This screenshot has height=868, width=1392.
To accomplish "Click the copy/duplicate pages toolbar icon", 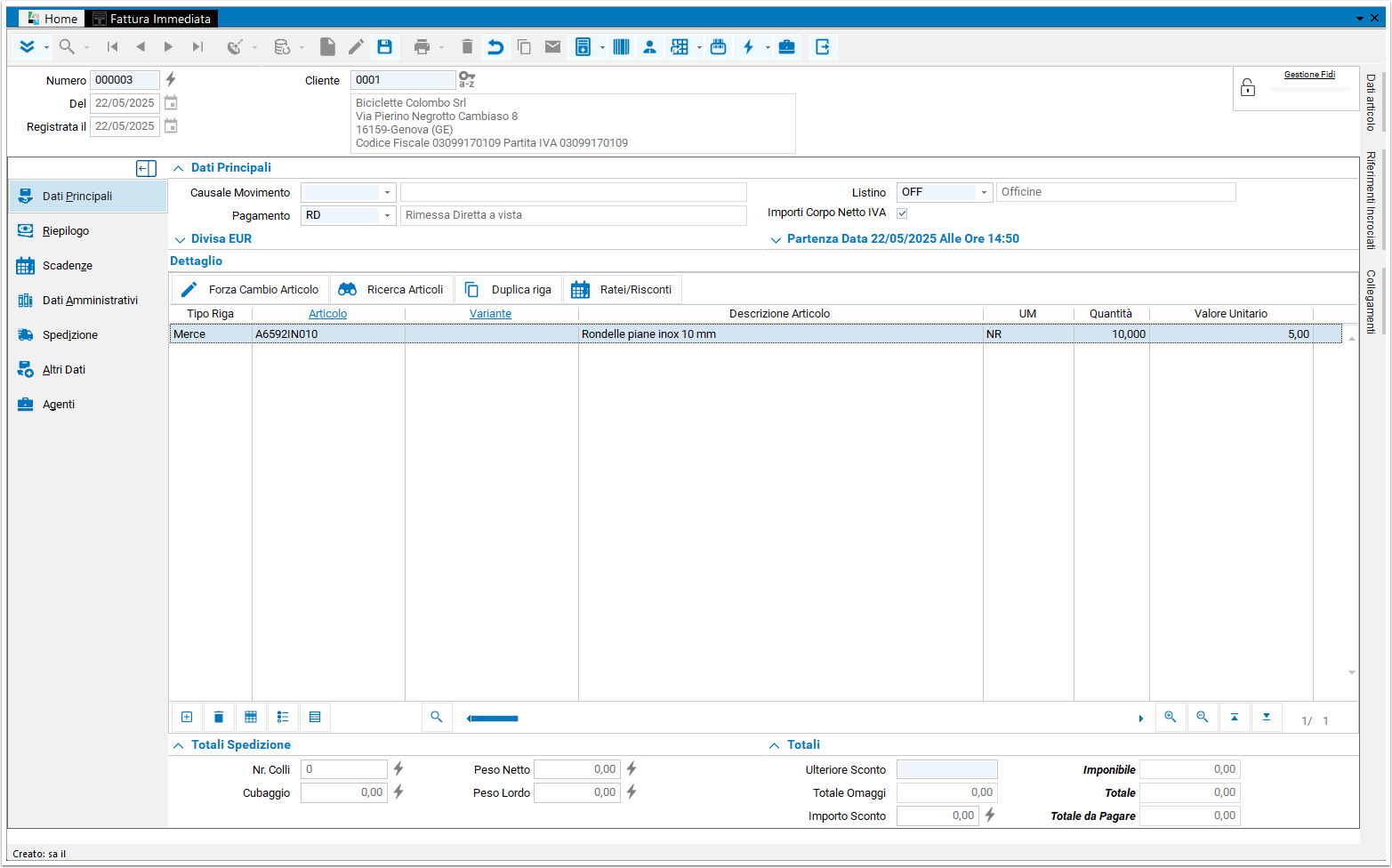I will pos(524,47).
